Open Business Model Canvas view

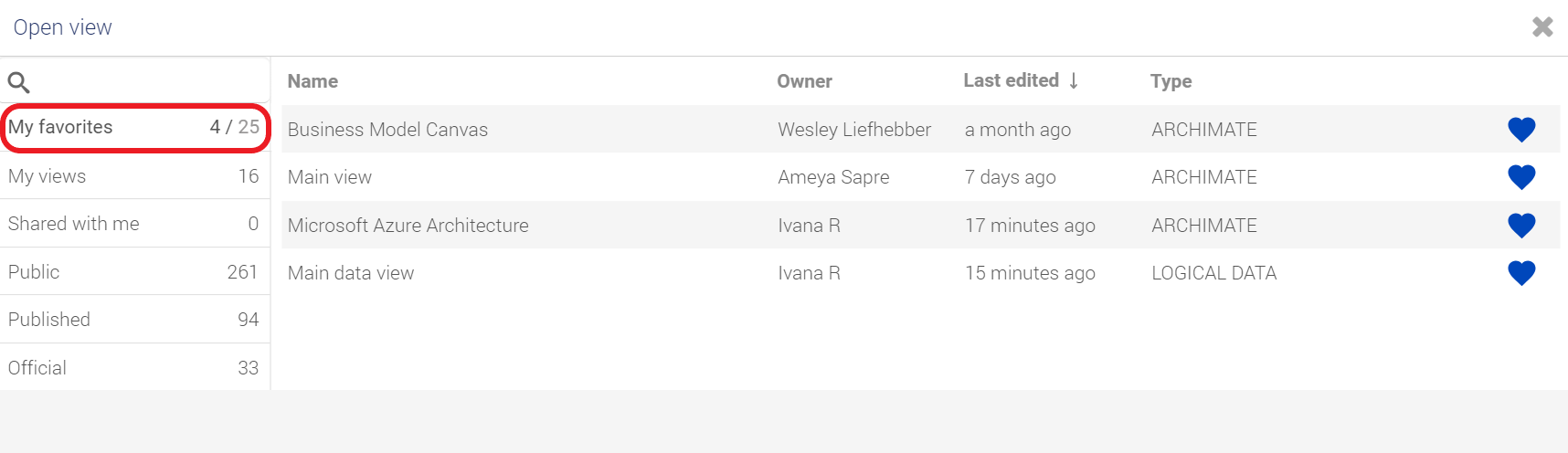coord(387,130)
